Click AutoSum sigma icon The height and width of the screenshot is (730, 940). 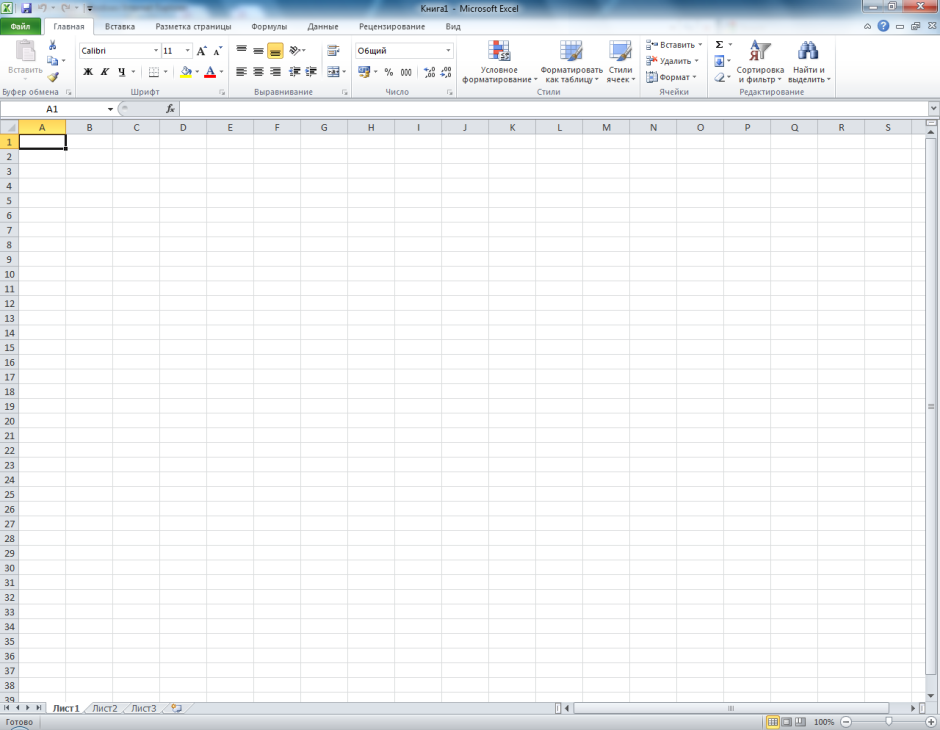(x=719, y=45)
